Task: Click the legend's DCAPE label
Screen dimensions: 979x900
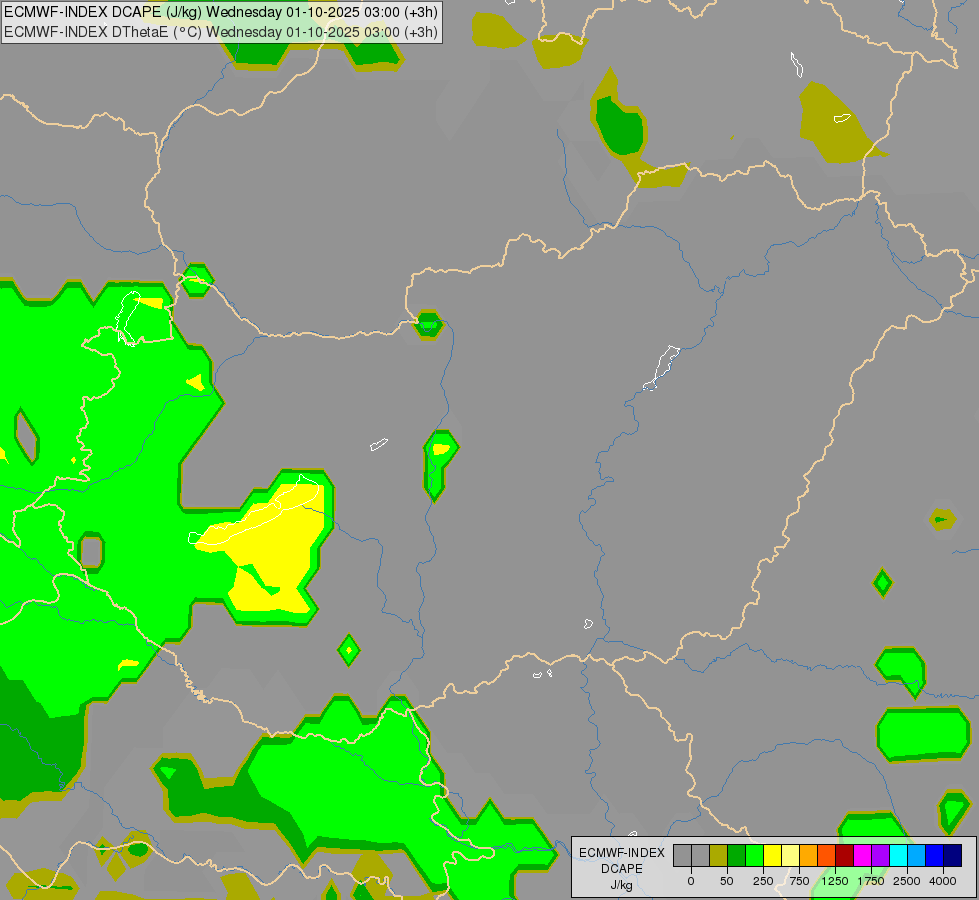Action: [622, 869]
